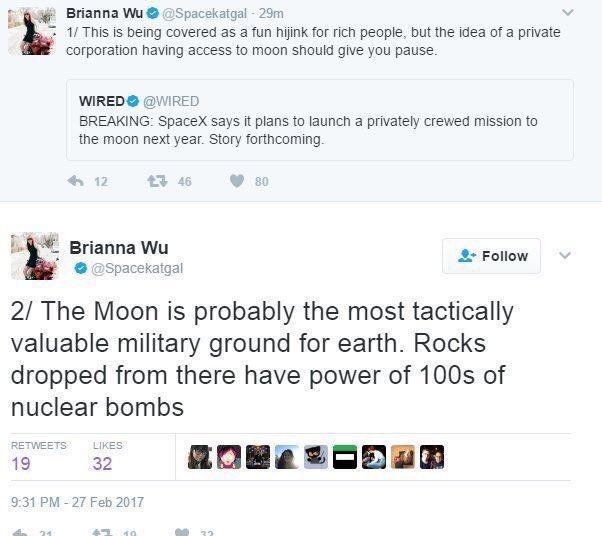
Task: Open @Spacekatgal handle in first tweet
Action: (x=204, y=13)
